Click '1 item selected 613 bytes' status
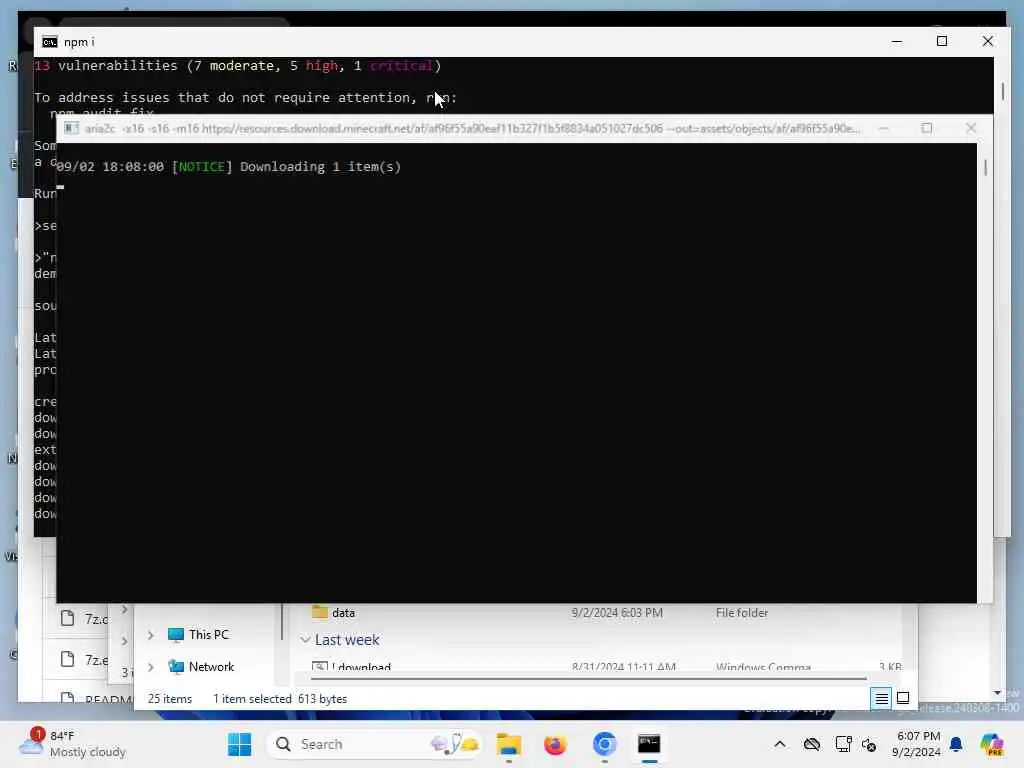The height and width of the screenshot is (768, 1024). tap(280, 699)
